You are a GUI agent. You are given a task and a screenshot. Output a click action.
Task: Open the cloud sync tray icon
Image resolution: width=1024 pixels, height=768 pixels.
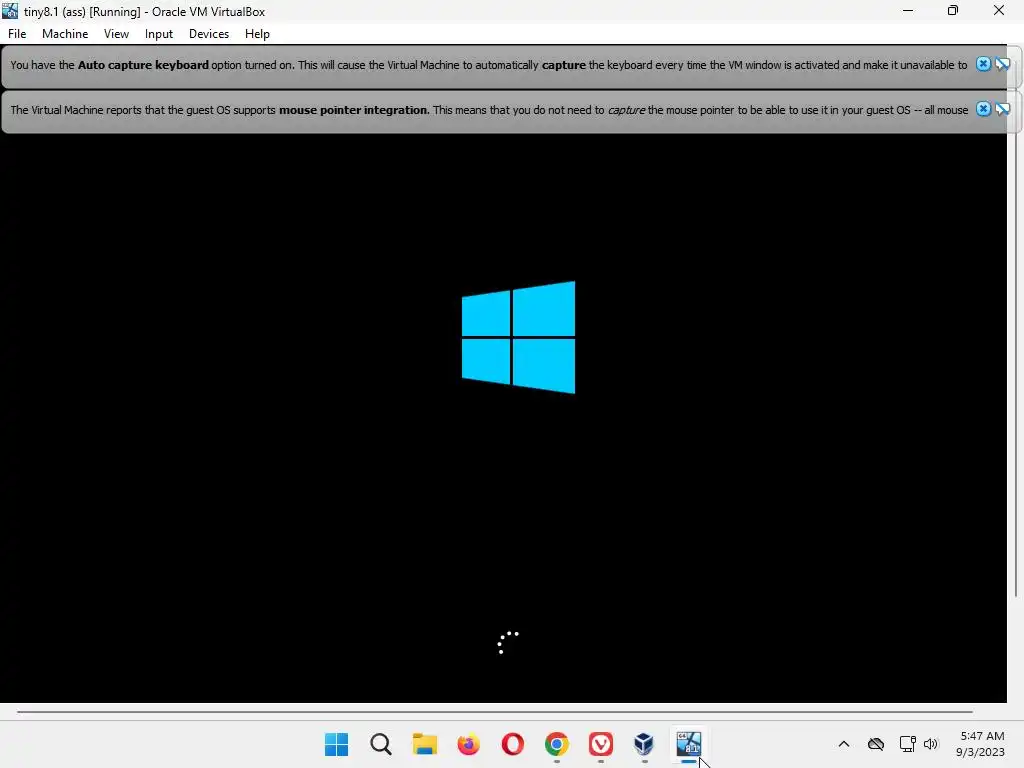click(x=876, y=744)
